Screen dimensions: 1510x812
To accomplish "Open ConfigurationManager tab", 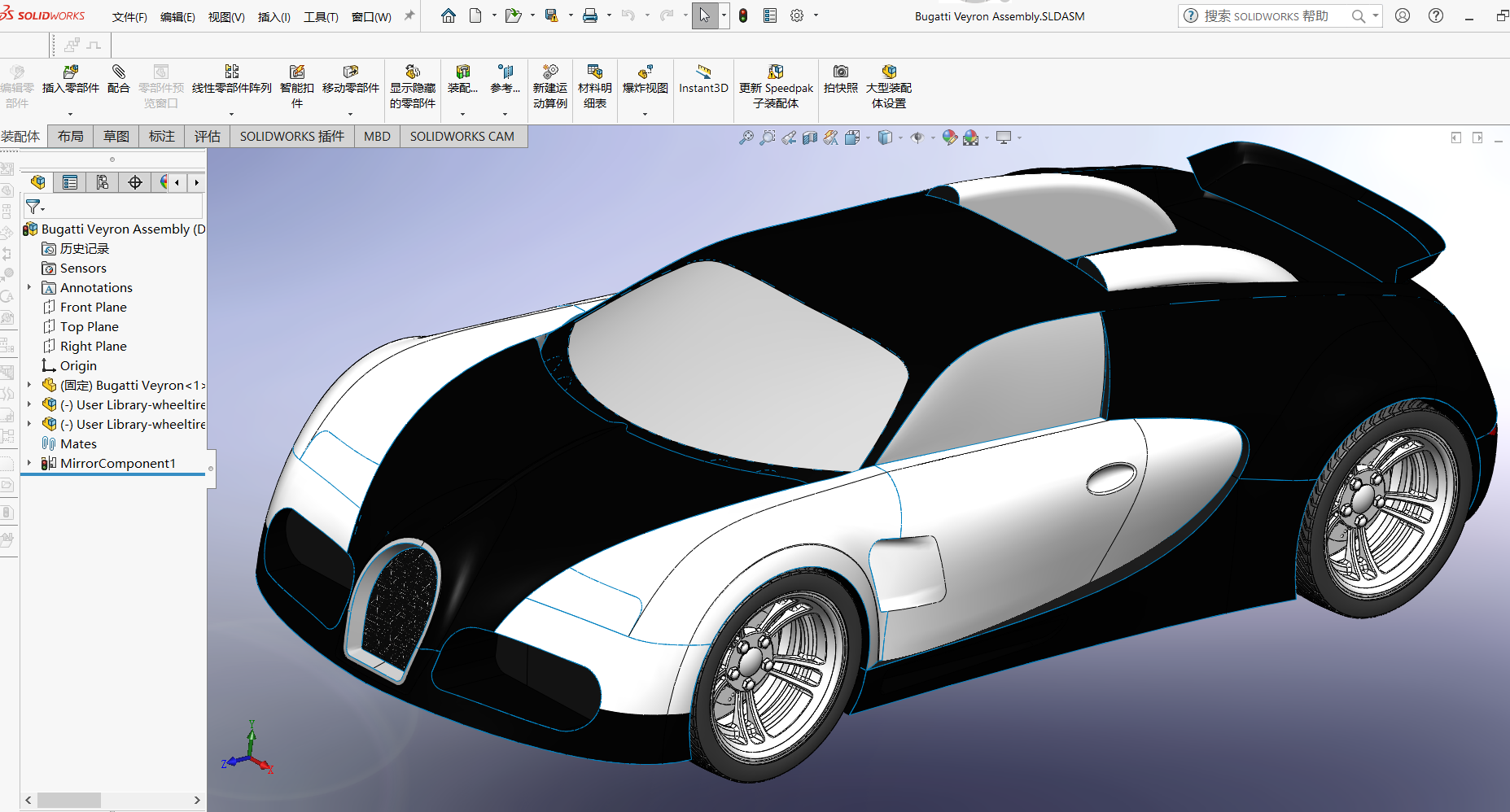I will [103, 182].
